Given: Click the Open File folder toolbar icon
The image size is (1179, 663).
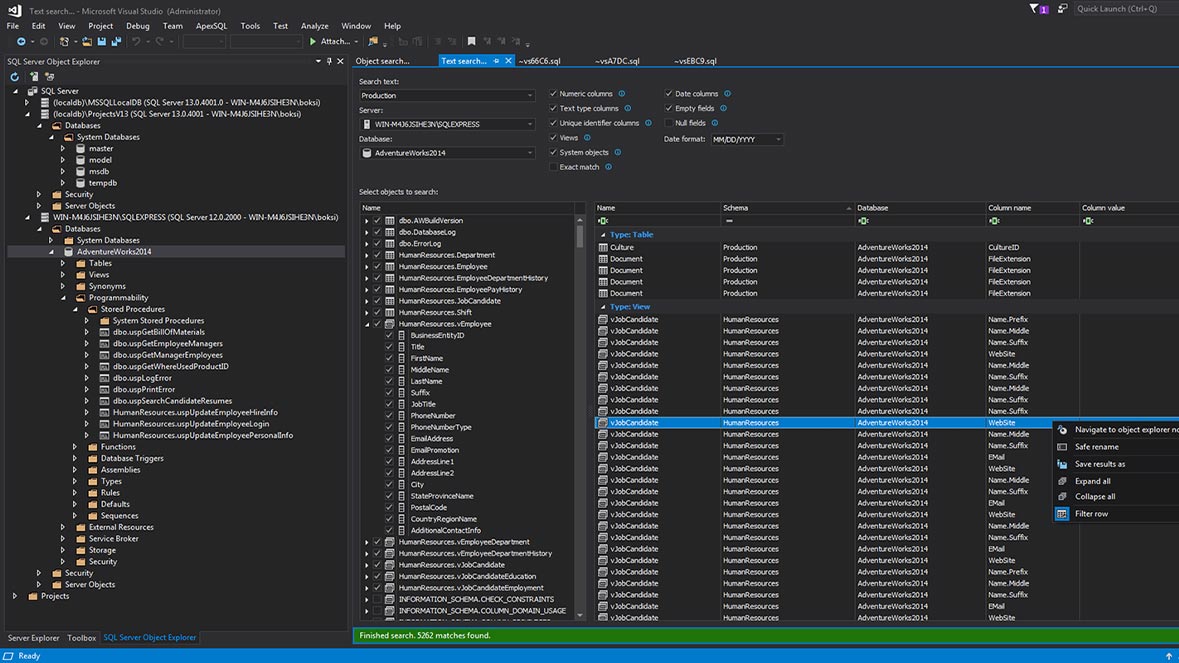Looking at the screenshot, I should [x=87, y=41].
